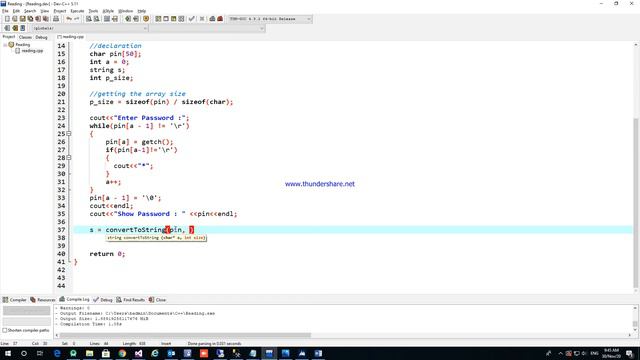Click the Profile Analysis toolbar icon
Image resolution: width=640 pixels, height=360 pixels.
(212, 19)
